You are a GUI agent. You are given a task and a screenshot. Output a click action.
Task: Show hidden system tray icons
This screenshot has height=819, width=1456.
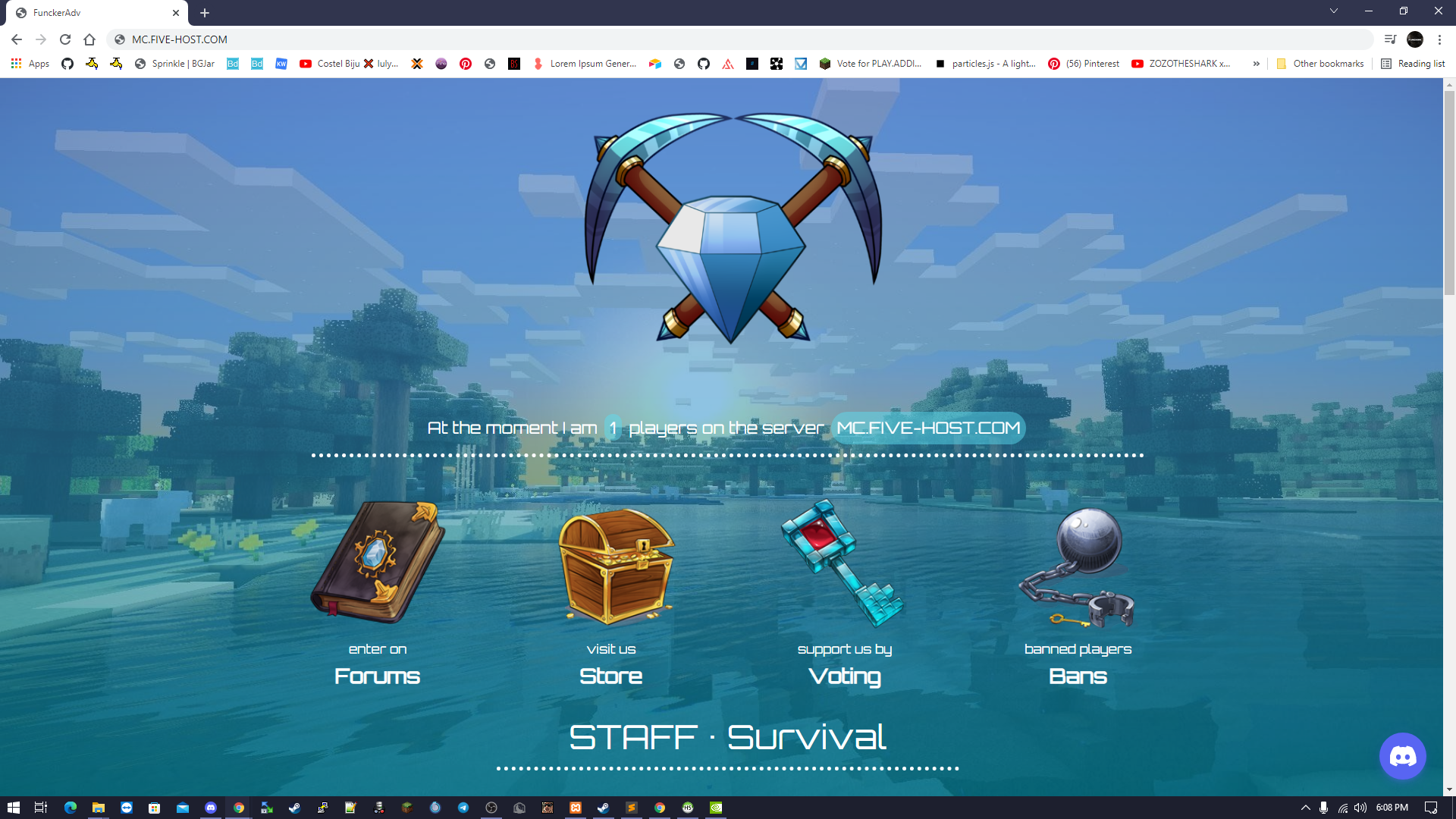[1307, 808]
